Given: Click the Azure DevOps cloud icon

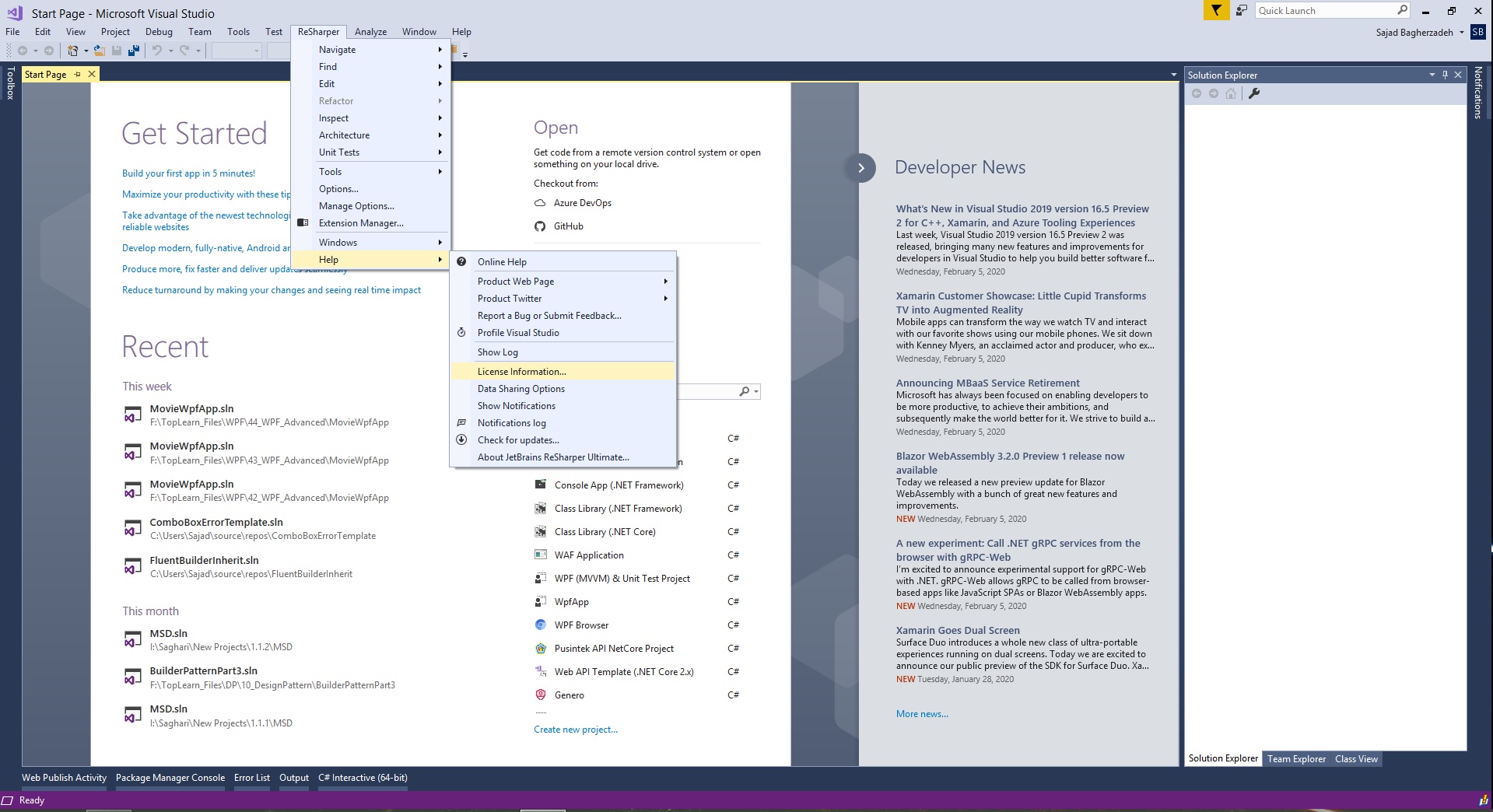Looking at the screenshot, I should point(540,203).
